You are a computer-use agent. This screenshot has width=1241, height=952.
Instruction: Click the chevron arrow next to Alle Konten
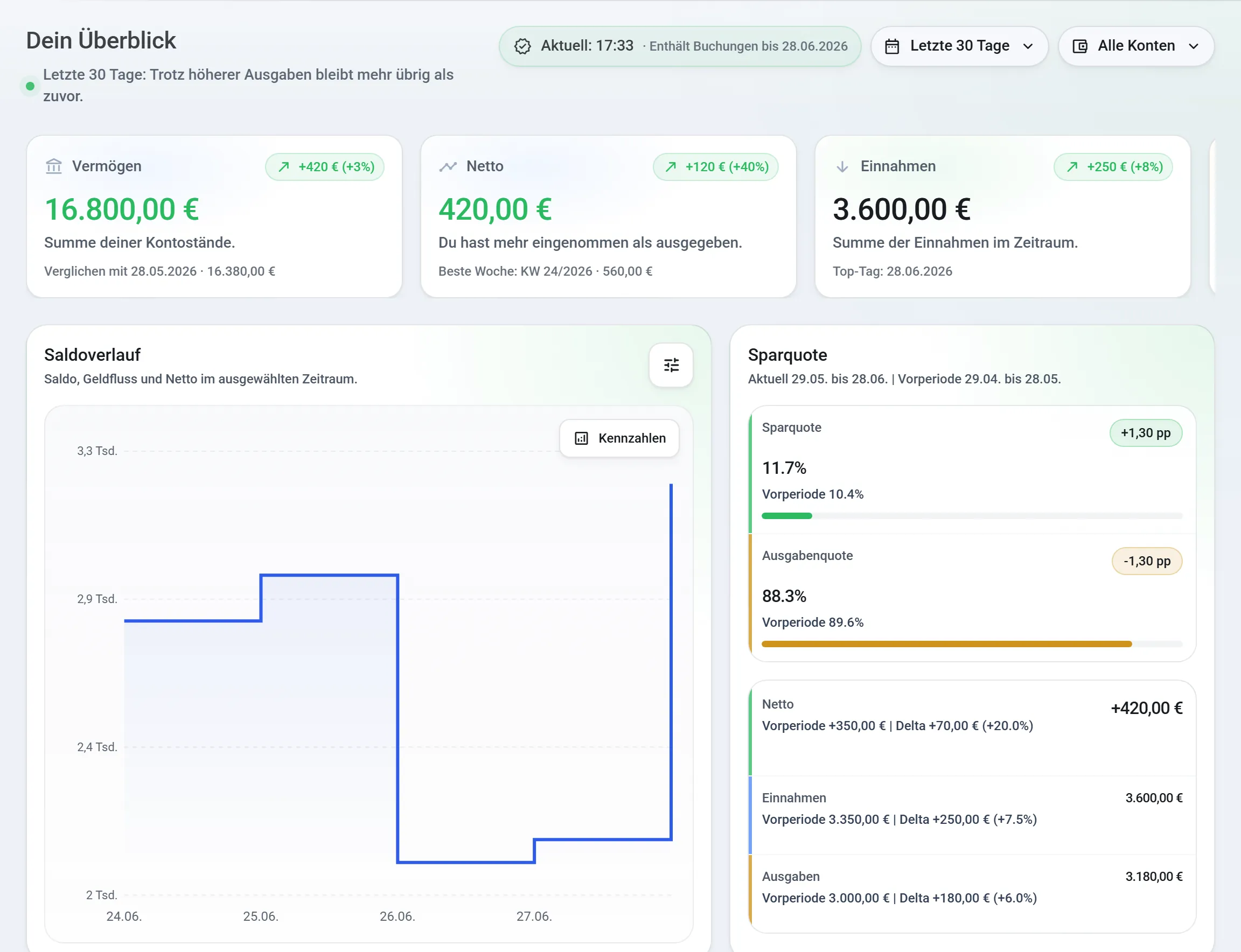[1194, 46]
